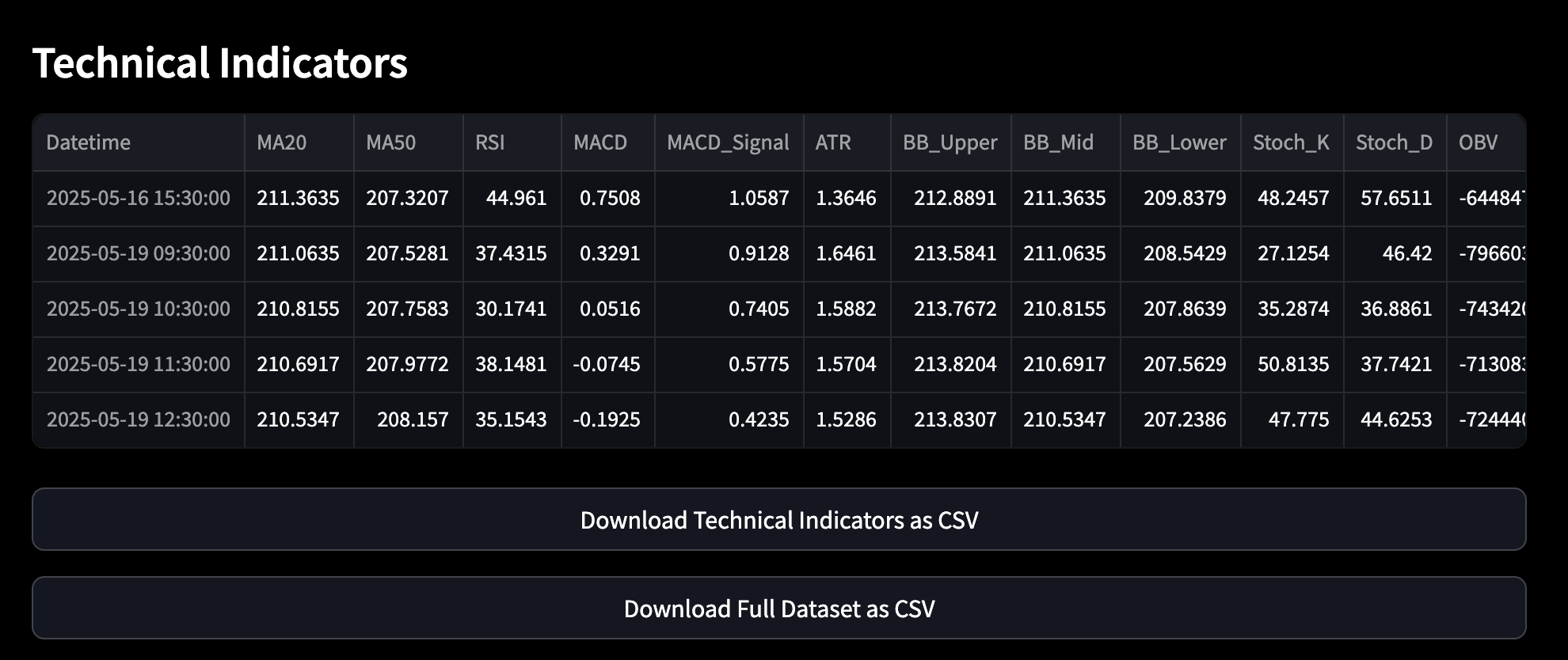Viewport: 1568px width, 660px height.
Task: Click MA50 cell 207.3207
Action: (x=409, y=198)
